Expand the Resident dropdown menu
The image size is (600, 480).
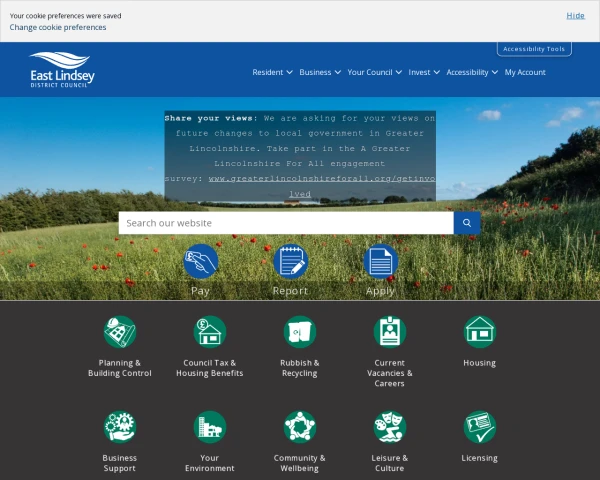click(272, 72)
